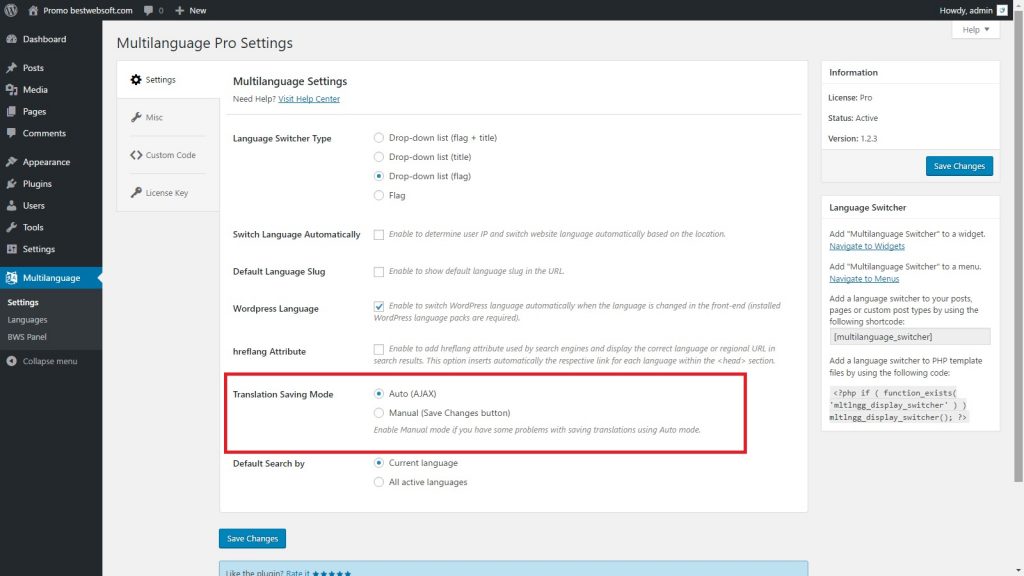
Task: Click the Media icon in the sidebar
Action: tap(11, 89)
